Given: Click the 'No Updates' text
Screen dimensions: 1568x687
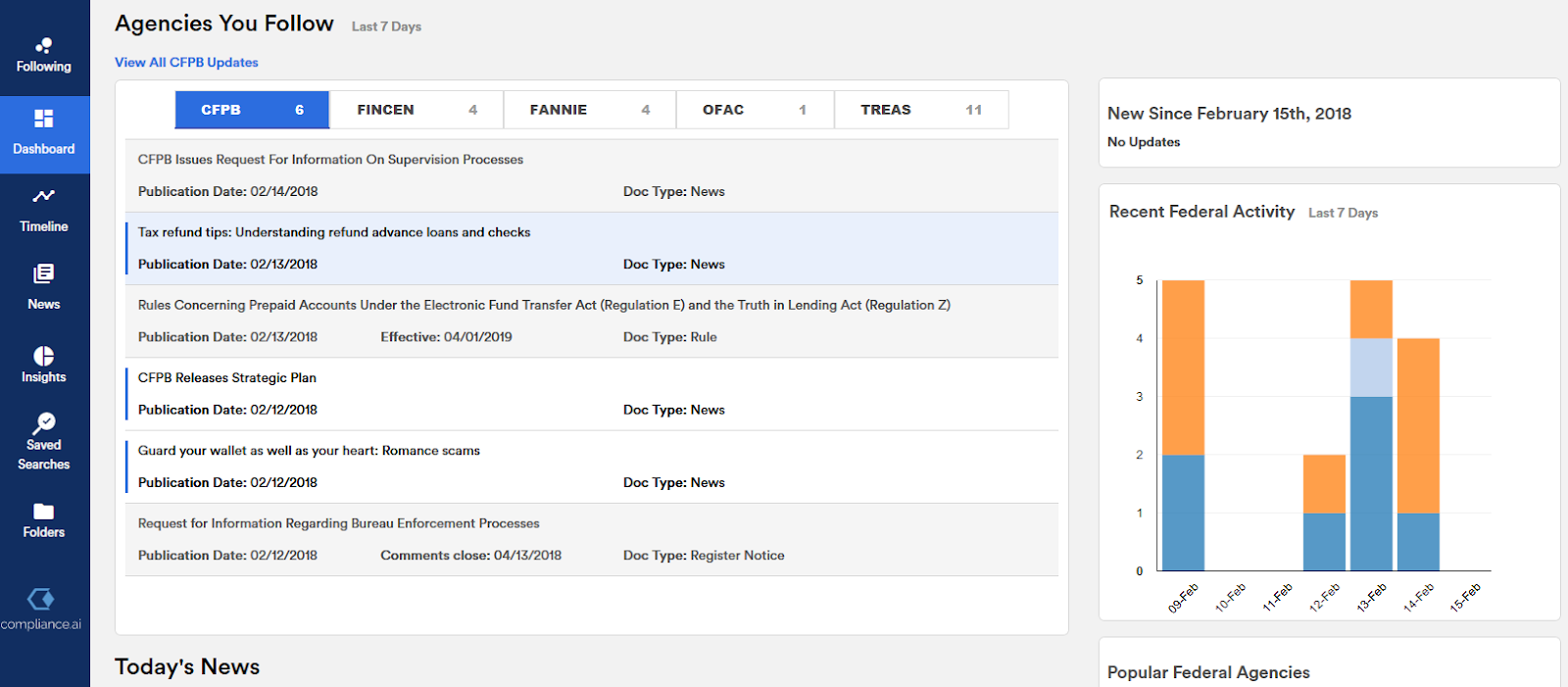Looking at the screenshot, I should tap(1144, 142).
